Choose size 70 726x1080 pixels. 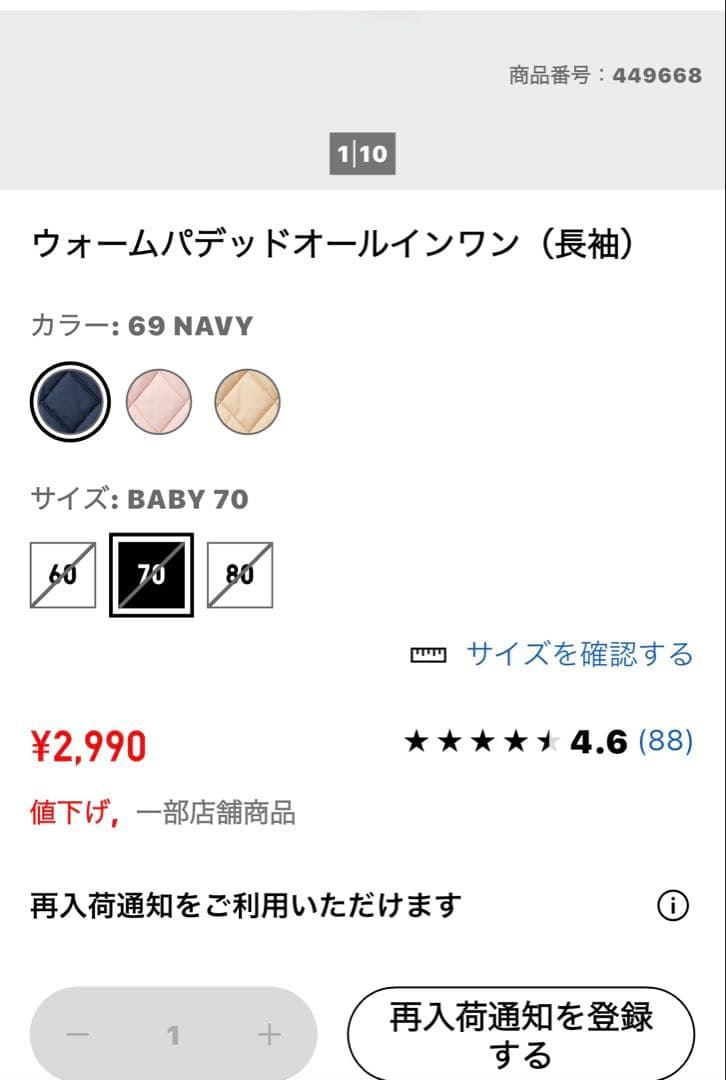151,575
